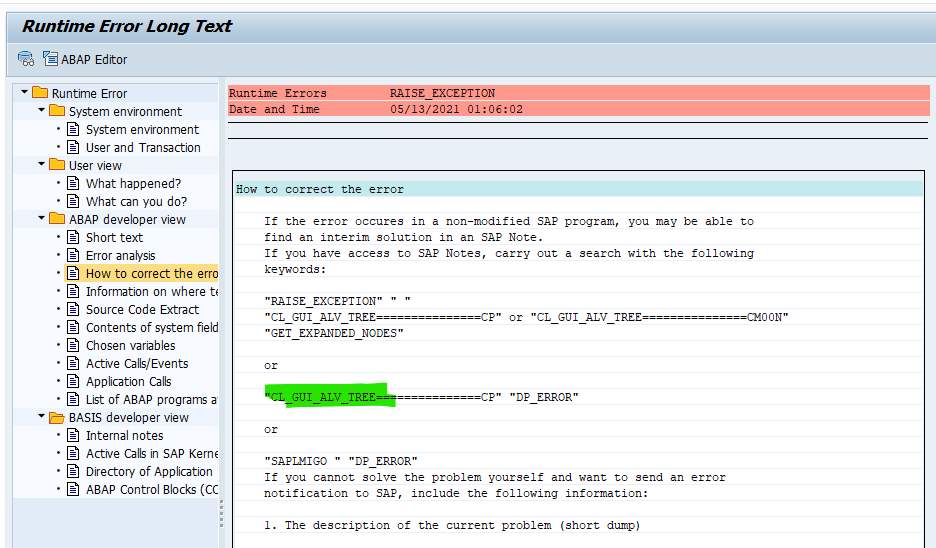Collapse the BASIS developer view arrow
Screen dimensions: 936x548
[42, 417]
